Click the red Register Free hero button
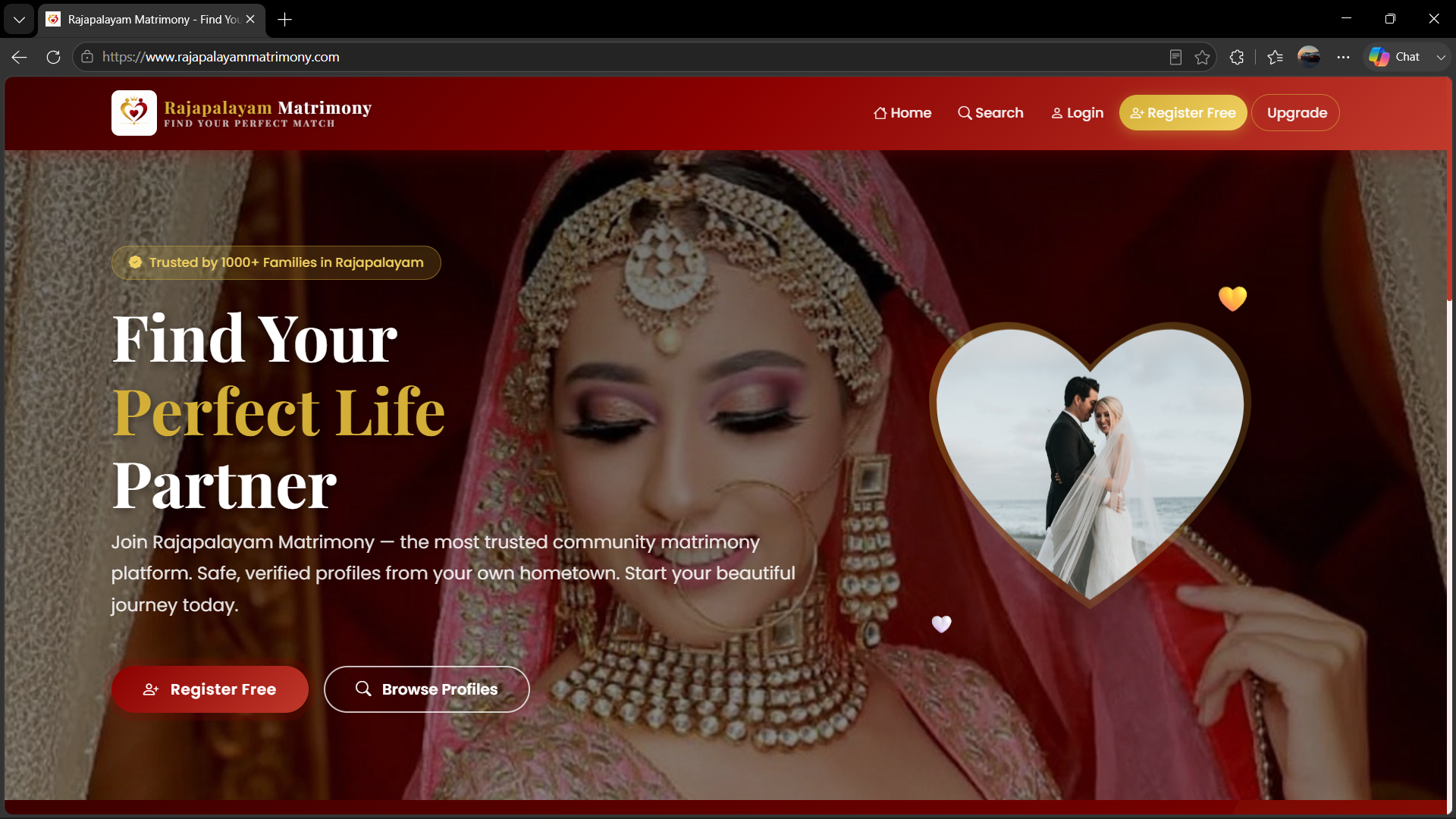 pos(210,689)
